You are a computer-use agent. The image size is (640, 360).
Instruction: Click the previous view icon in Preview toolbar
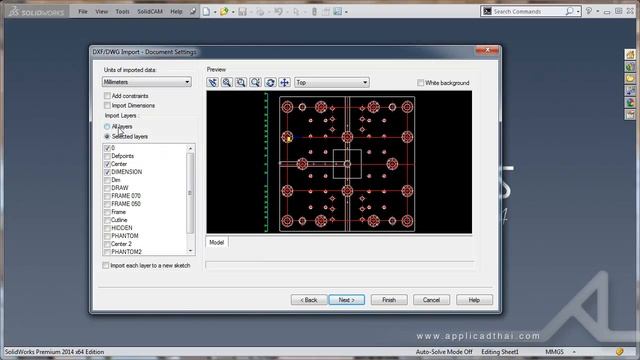pos(212,82)
